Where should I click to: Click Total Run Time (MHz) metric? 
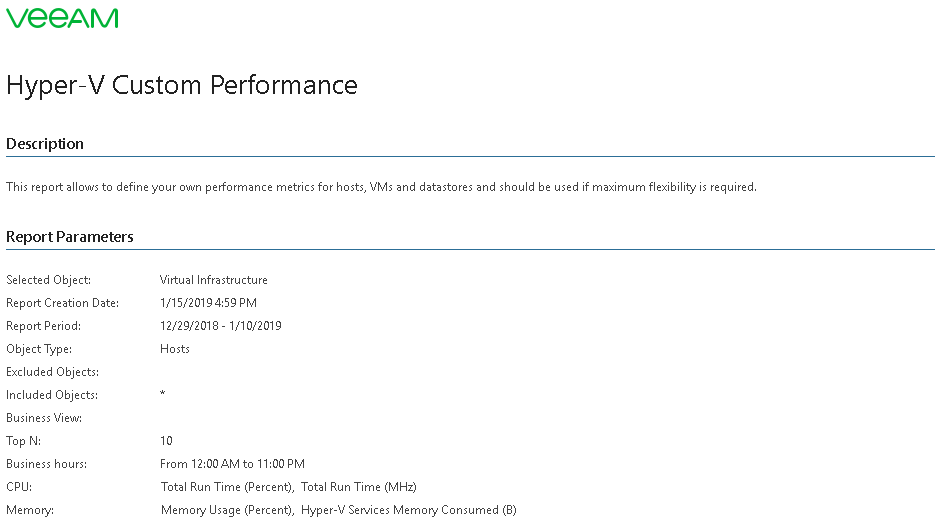pyautogui.click(x=358, y=487)
